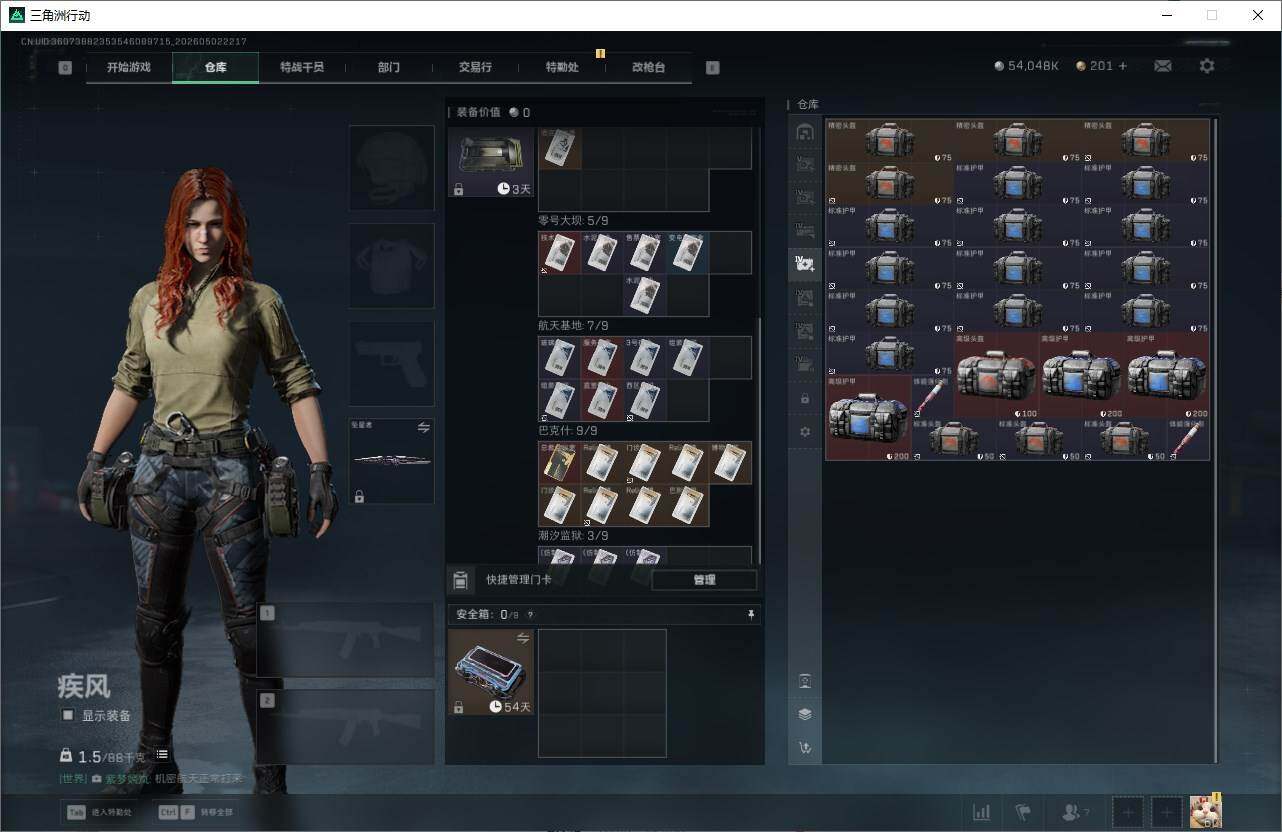Click the 航天基地: 7/9 heading
1282x832 pixels.
(573, 326)
